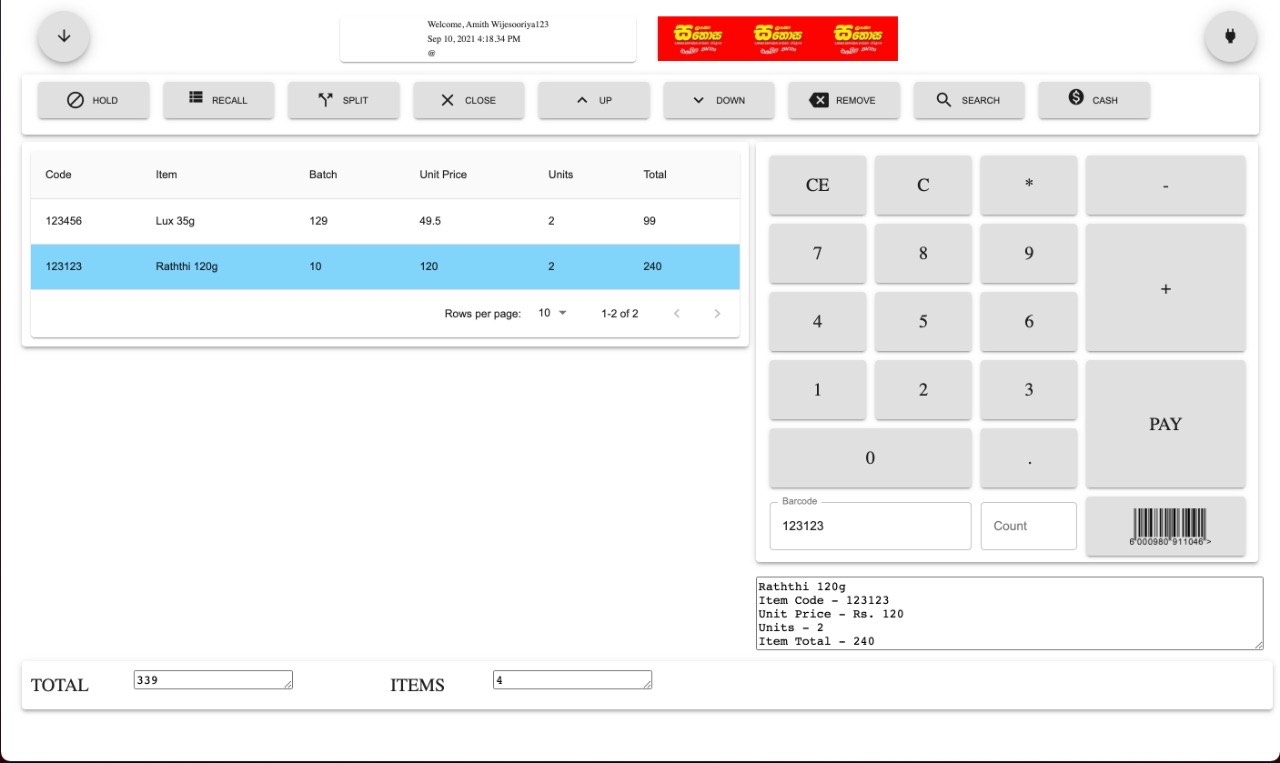Click inside the Barcode input field
Image resolution: width=1280 pixels, height=763 pixels.
(x=869, y=525)
